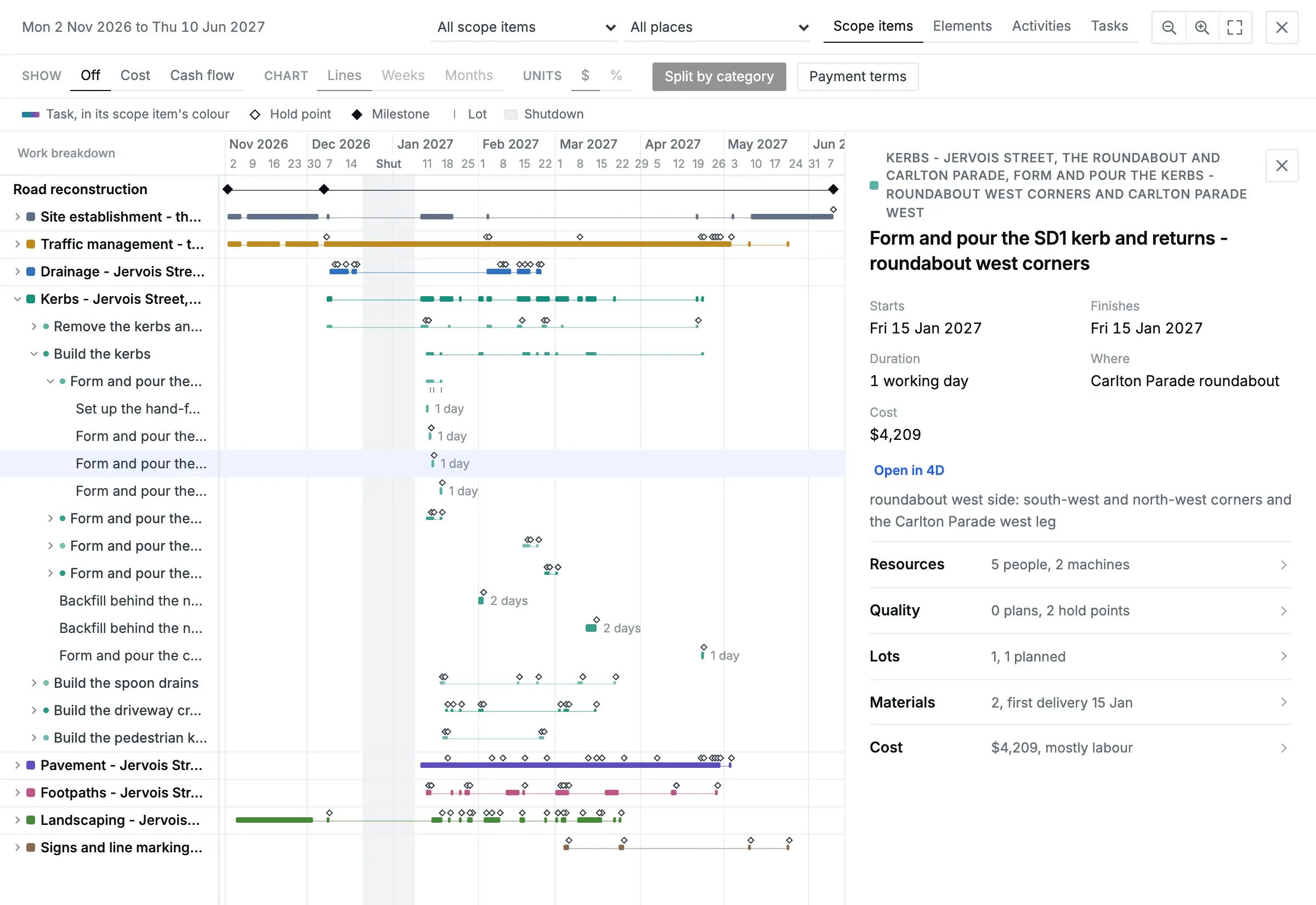The height and width of the screenshot is (905, 1316).
Task: Set SHOW option to Cash flow
Action: coord(202,76)
